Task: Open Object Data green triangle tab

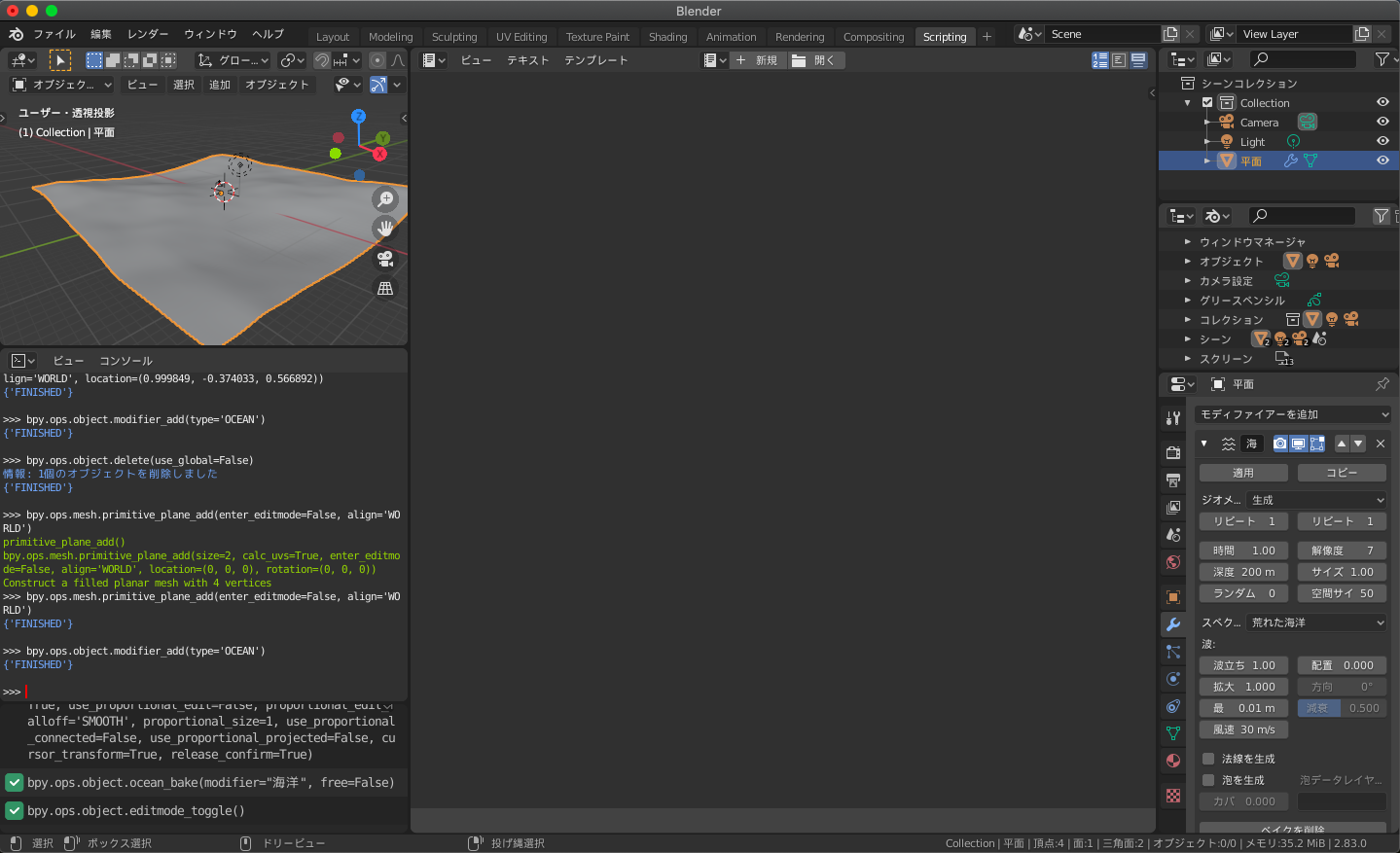Action: [1173, 733]
